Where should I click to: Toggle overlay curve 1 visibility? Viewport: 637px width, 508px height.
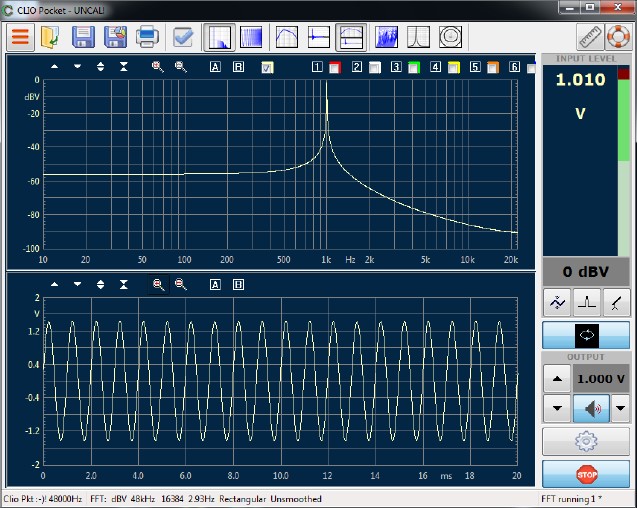(x=318, y=67)
